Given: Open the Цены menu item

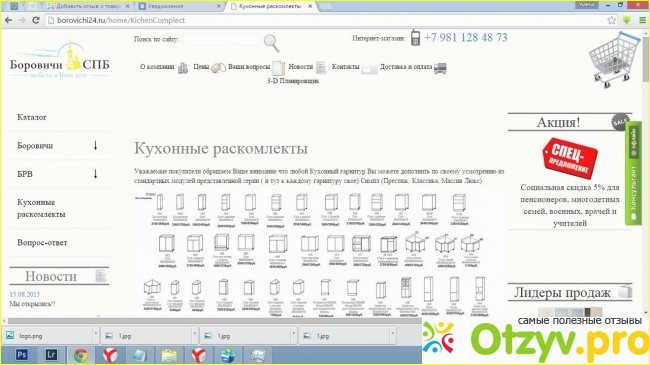Looking at the screenshot, I should point(201,67).
